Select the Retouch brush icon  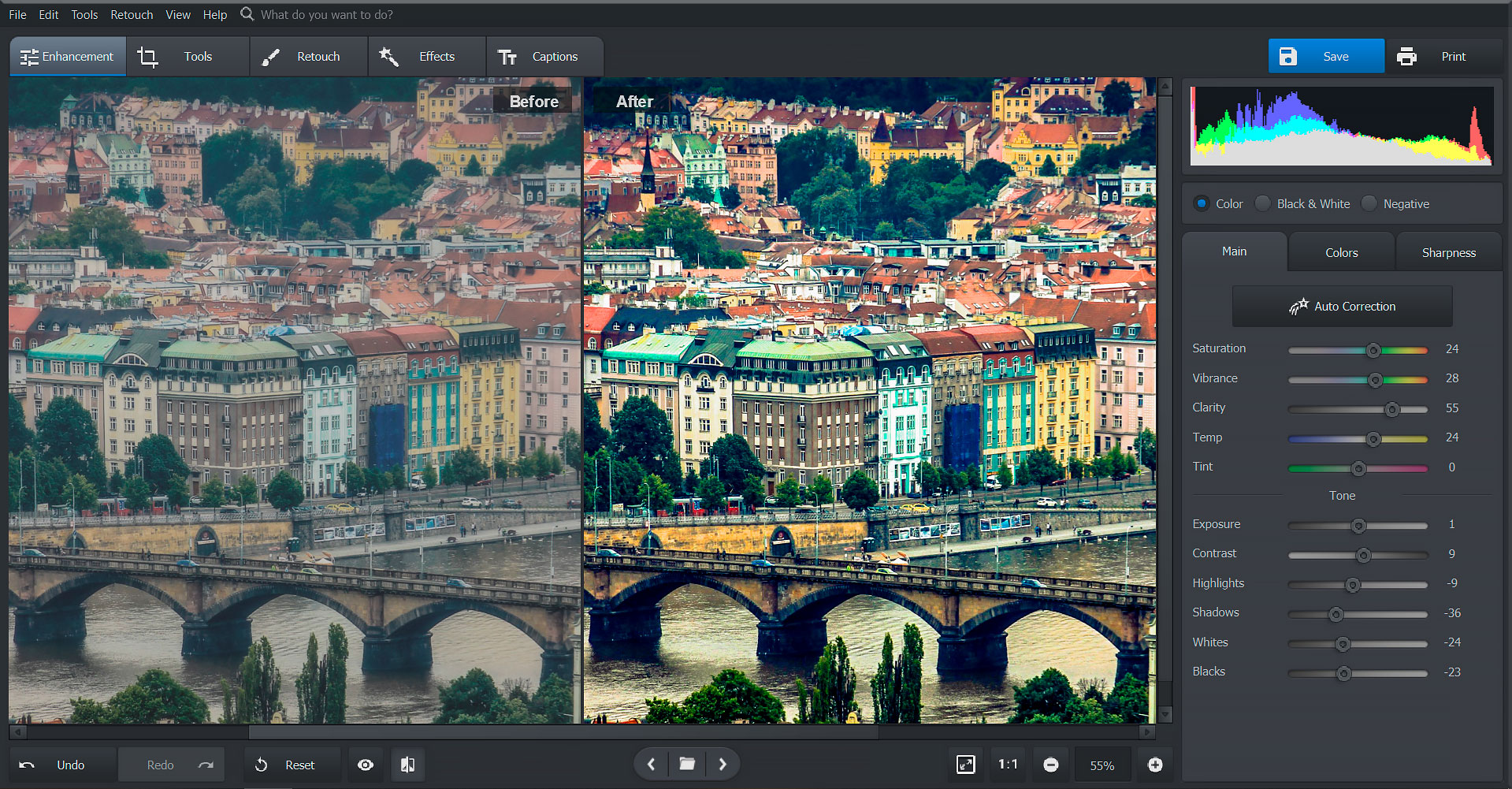click(269, 56)
